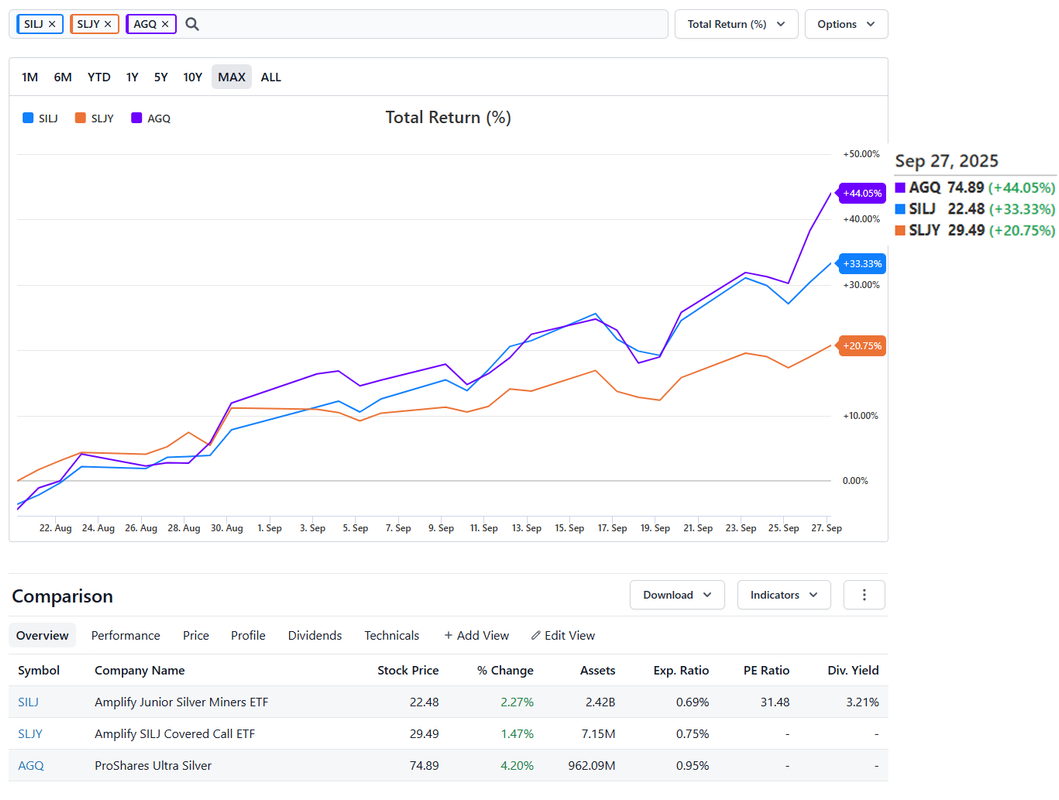
Task: Remove SILJ ticker chip with its X
Action: (x=52, y=24)
